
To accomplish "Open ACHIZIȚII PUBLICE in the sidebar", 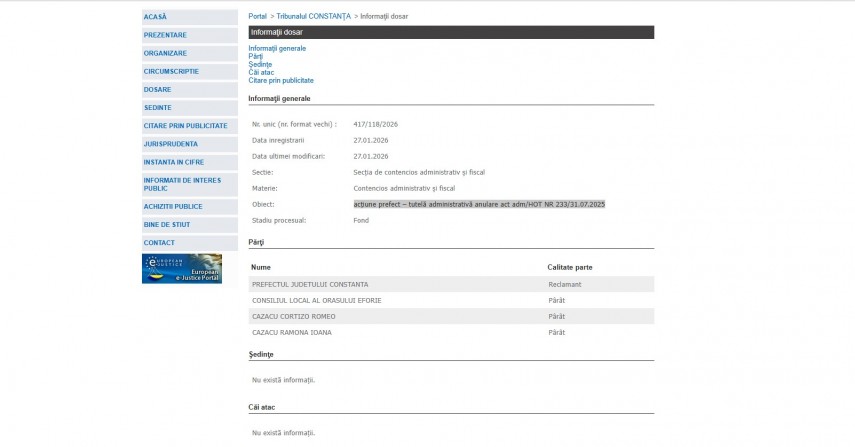I will tap(173, 206).
